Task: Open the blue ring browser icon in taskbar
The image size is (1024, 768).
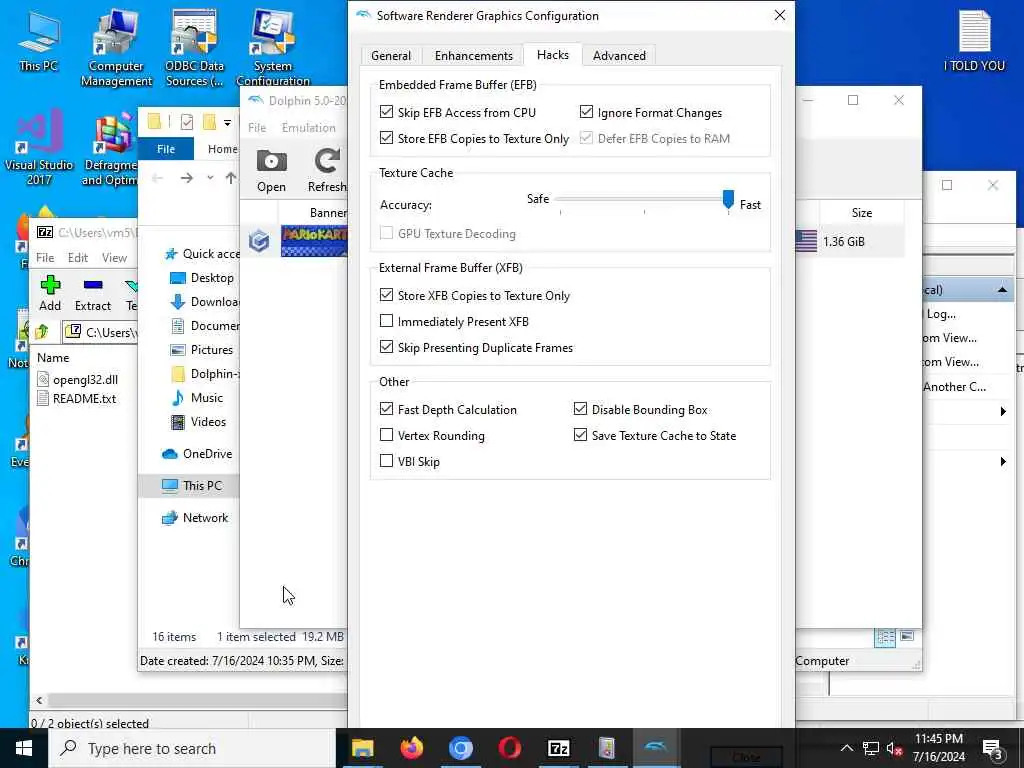Action: point(460,748)
